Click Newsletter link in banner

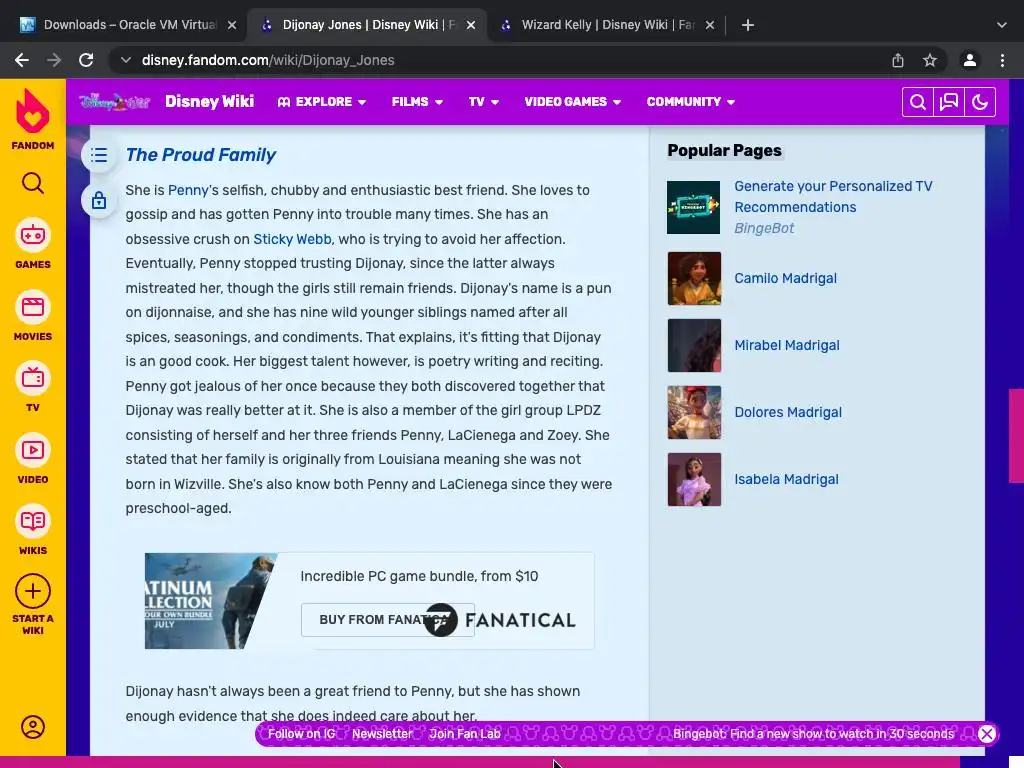click(382, 734)
